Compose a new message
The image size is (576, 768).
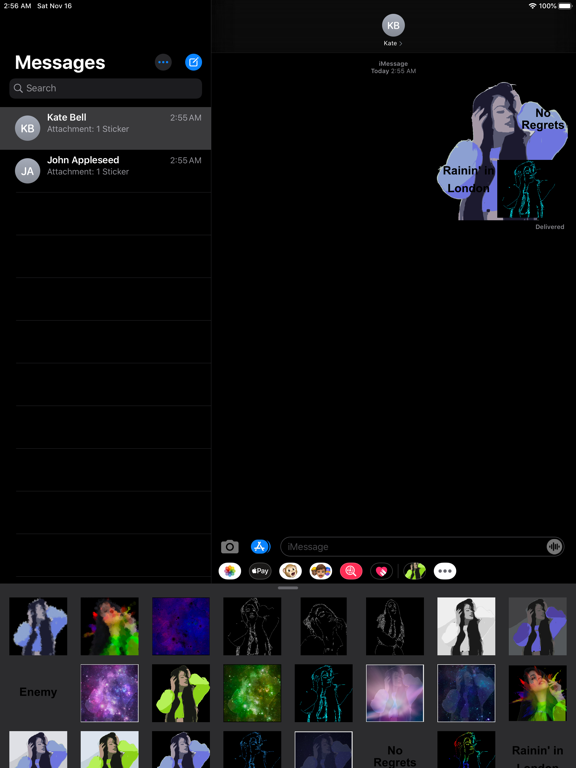(193, 62)
